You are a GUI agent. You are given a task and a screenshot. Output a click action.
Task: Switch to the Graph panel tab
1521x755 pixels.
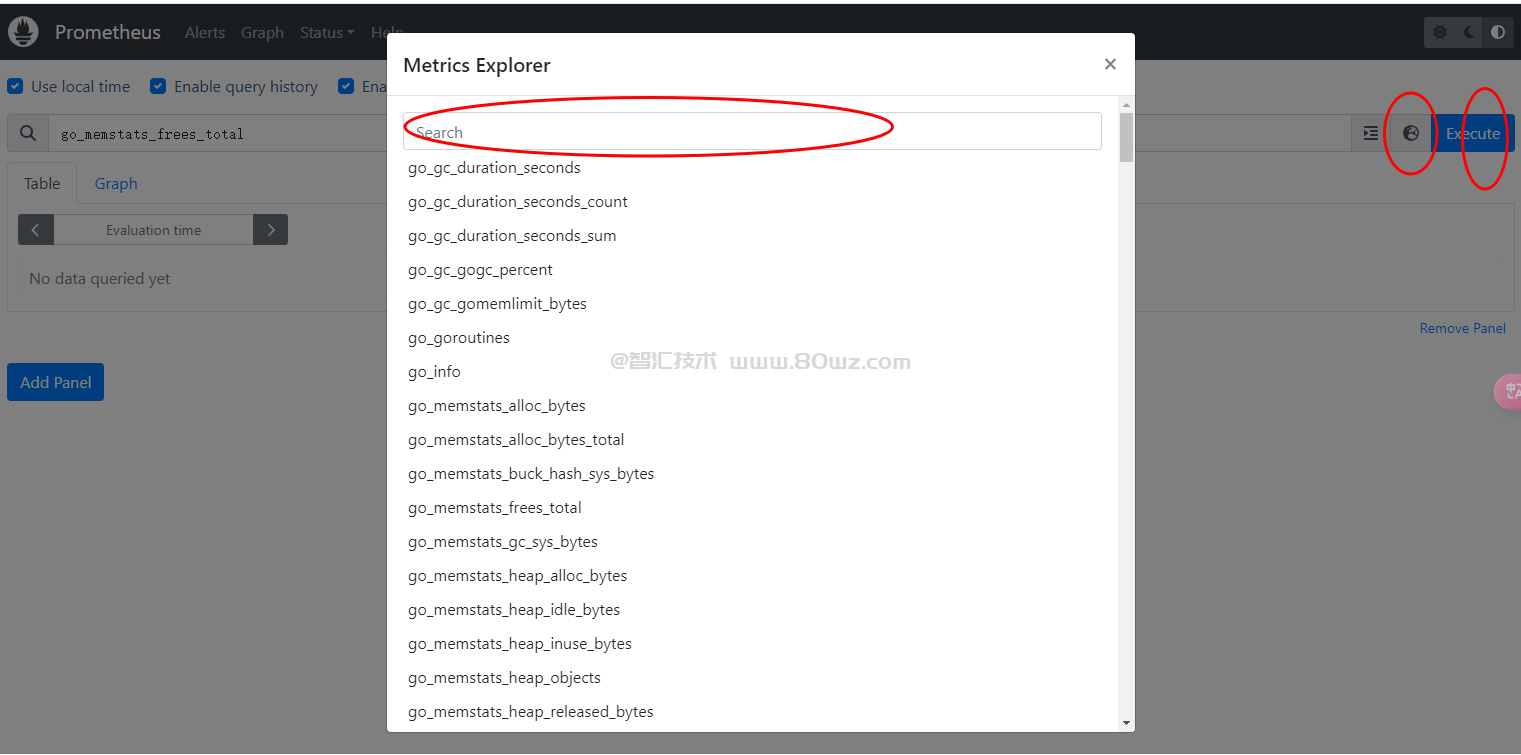(x=116, y=184)
